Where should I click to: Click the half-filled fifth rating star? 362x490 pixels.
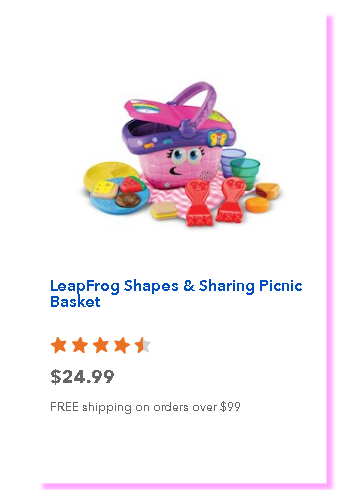[x=143, y=345]
